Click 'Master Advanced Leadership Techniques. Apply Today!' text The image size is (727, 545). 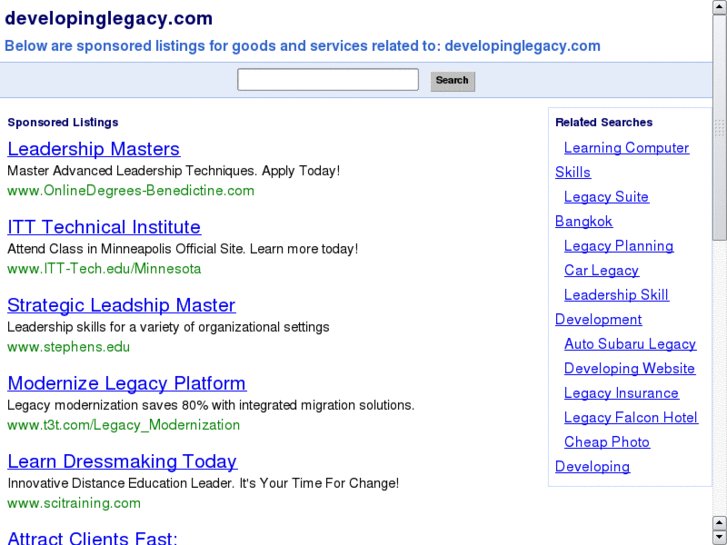coord(173,171)
